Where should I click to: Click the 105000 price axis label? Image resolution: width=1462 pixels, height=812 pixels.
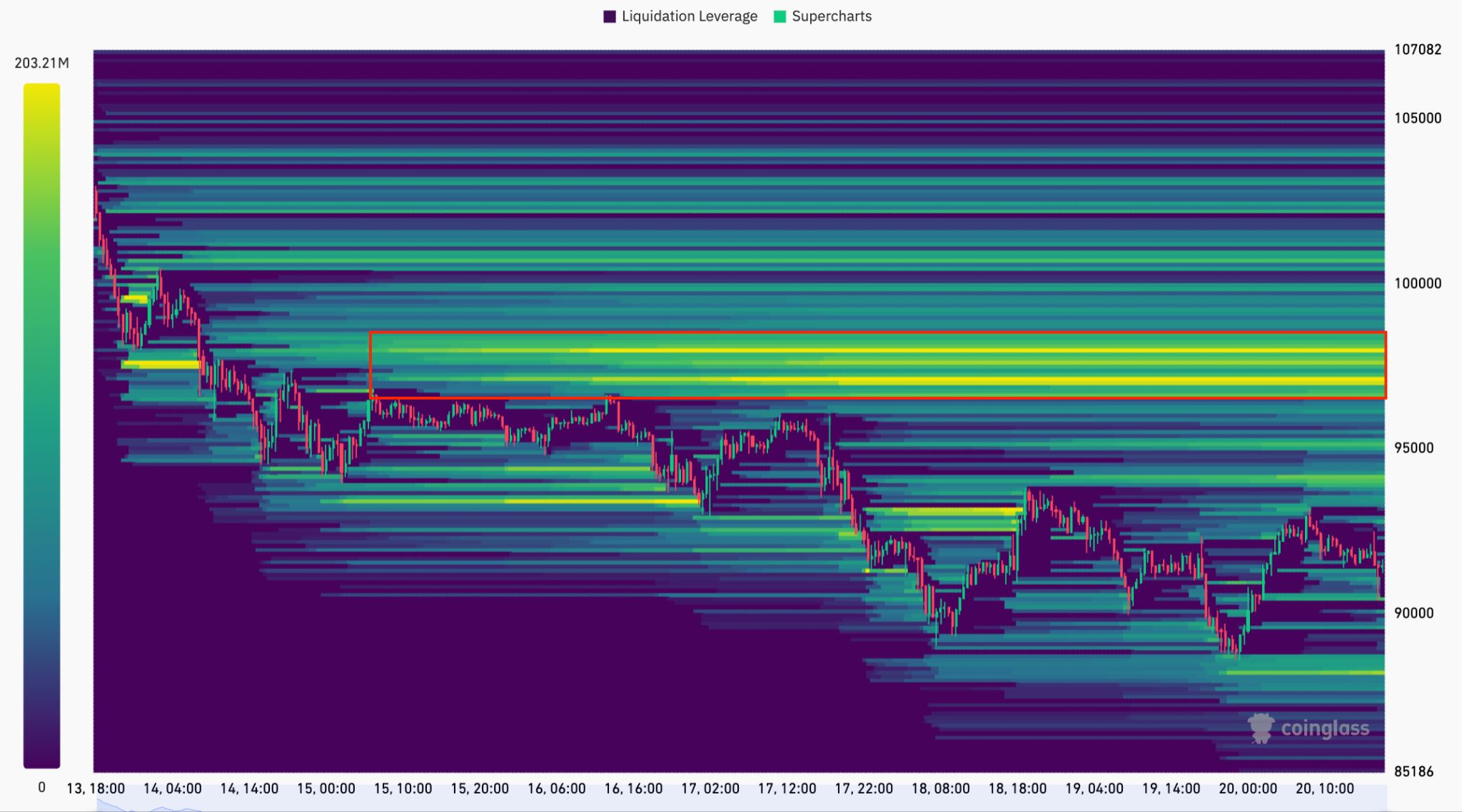click(x=1417, y=118)
